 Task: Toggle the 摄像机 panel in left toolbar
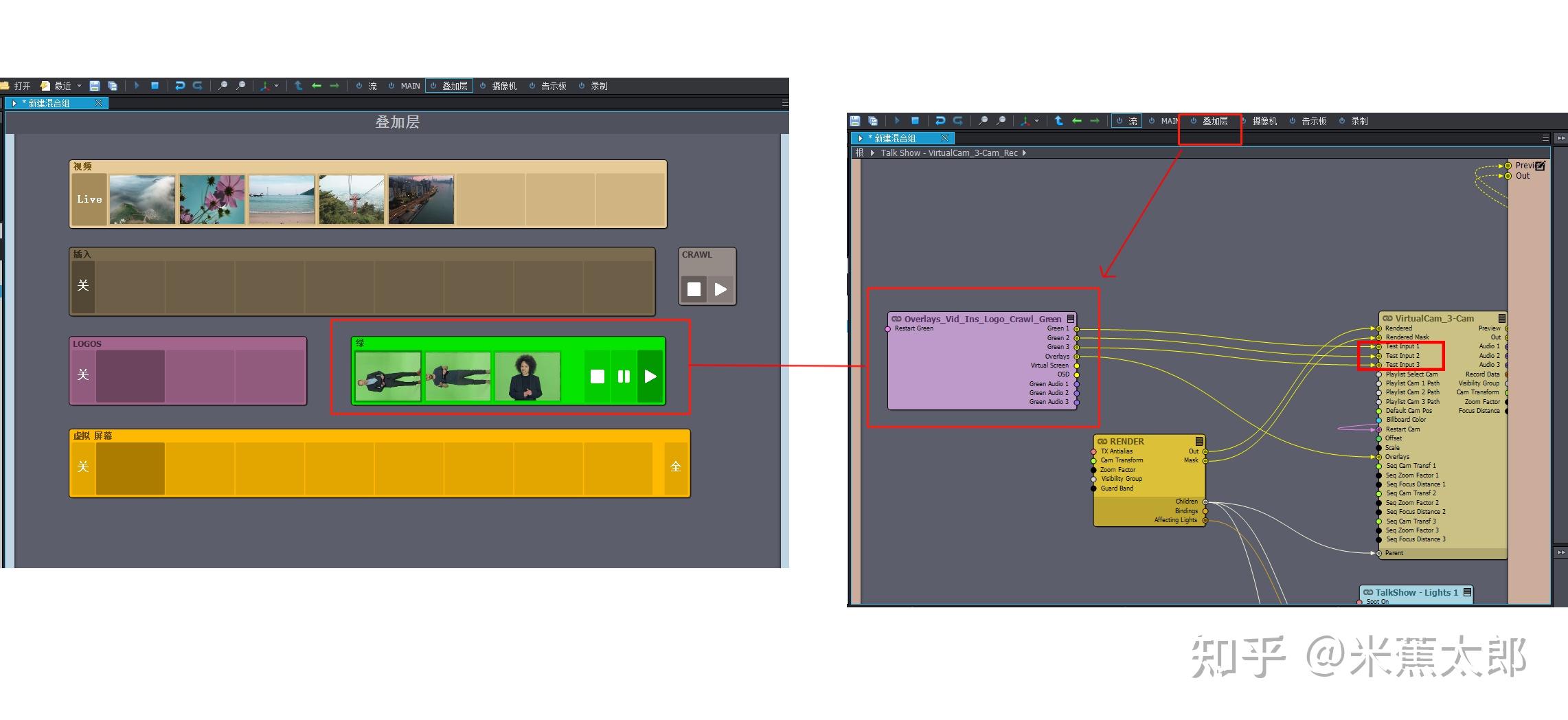499,86
